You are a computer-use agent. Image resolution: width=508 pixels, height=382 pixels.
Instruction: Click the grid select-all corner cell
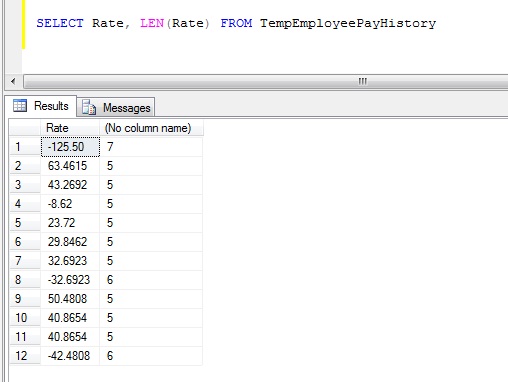tap(25, 128)
